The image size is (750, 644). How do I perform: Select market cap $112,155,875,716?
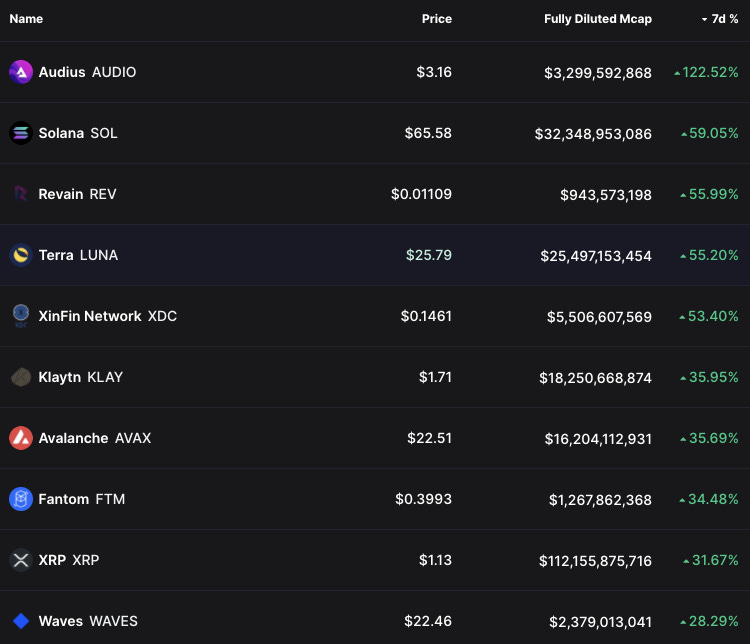point(596,561)
